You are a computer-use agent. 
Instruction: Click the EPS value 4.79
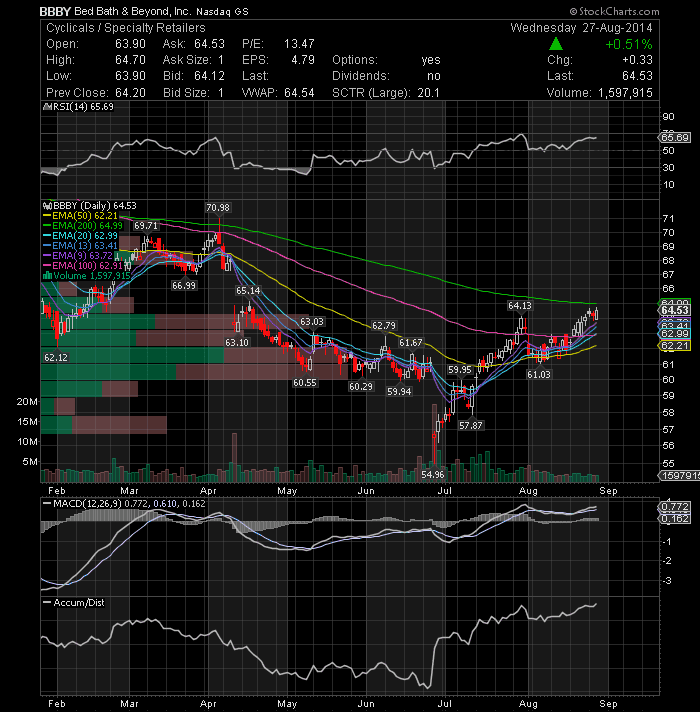point(303,60)
